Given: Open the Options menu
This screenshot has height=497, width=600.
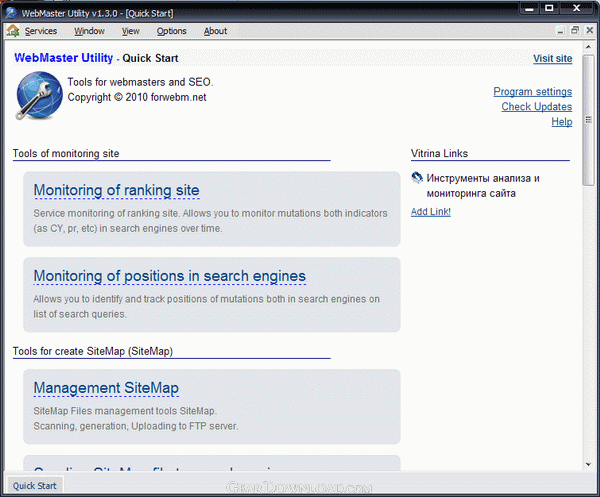Looking at the screenshot, I should pyautogui.click(x=171, y=31).
